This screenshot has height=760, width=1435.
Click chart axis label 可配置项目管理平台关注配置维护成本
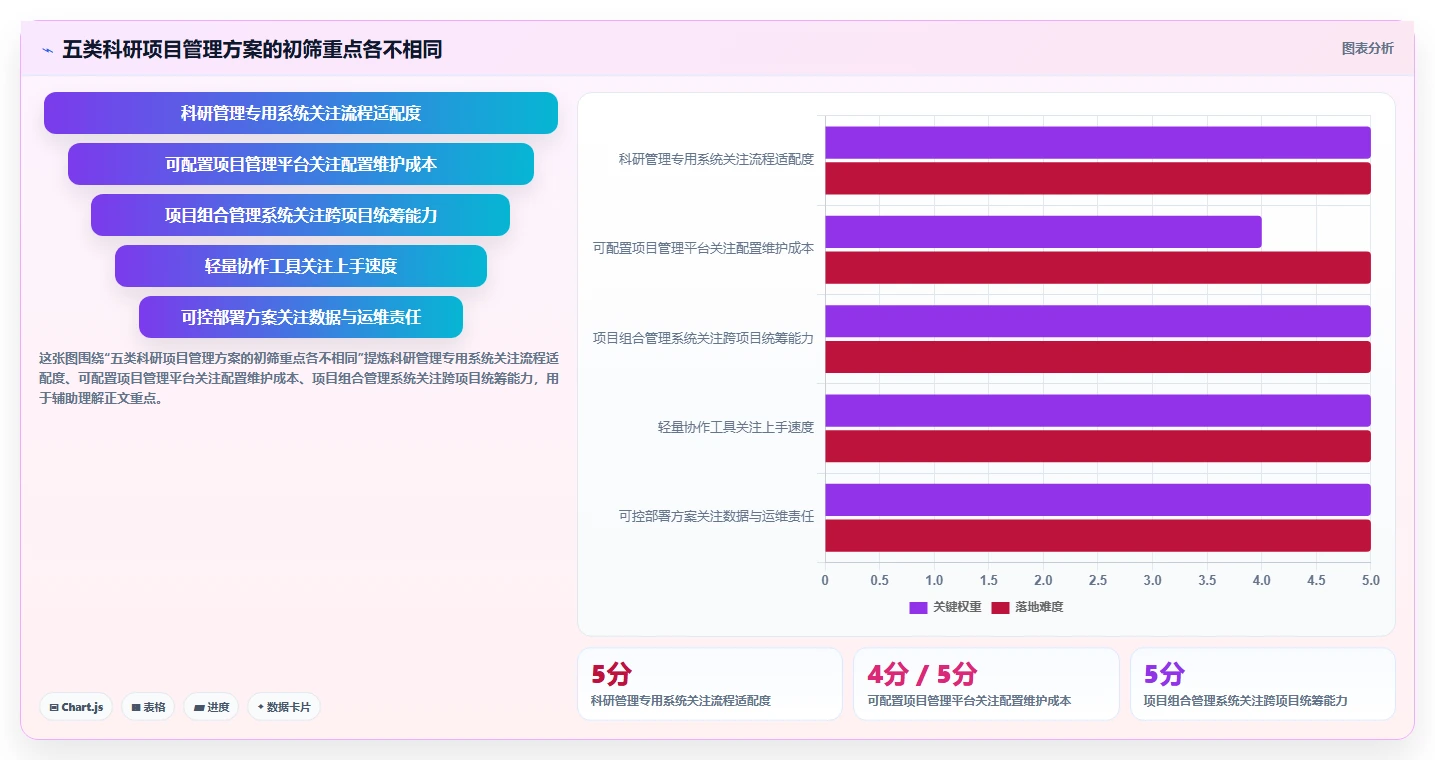[703, 248]
